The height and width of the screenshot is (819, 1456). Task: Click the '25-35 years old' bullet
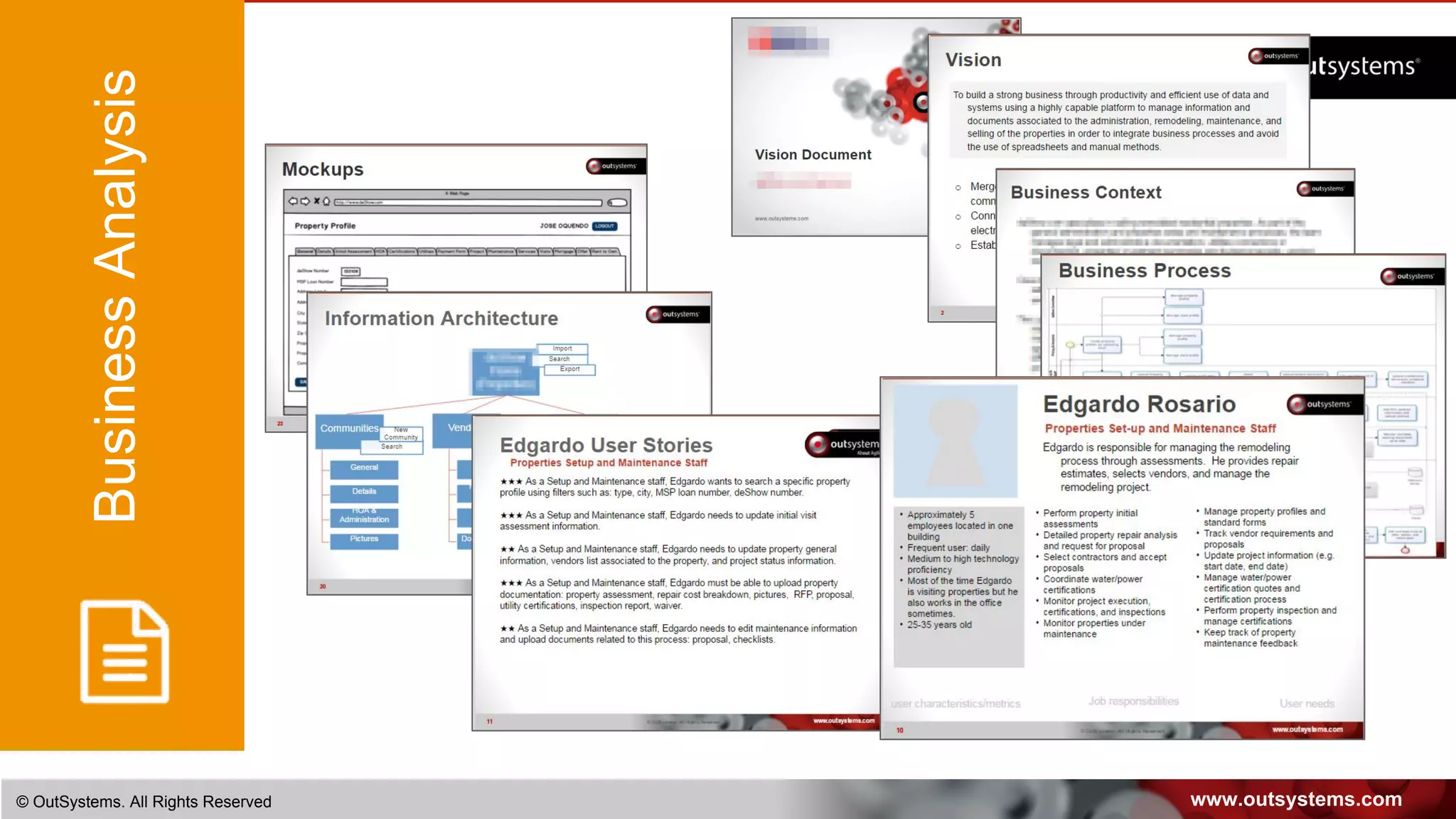(939, 625)
